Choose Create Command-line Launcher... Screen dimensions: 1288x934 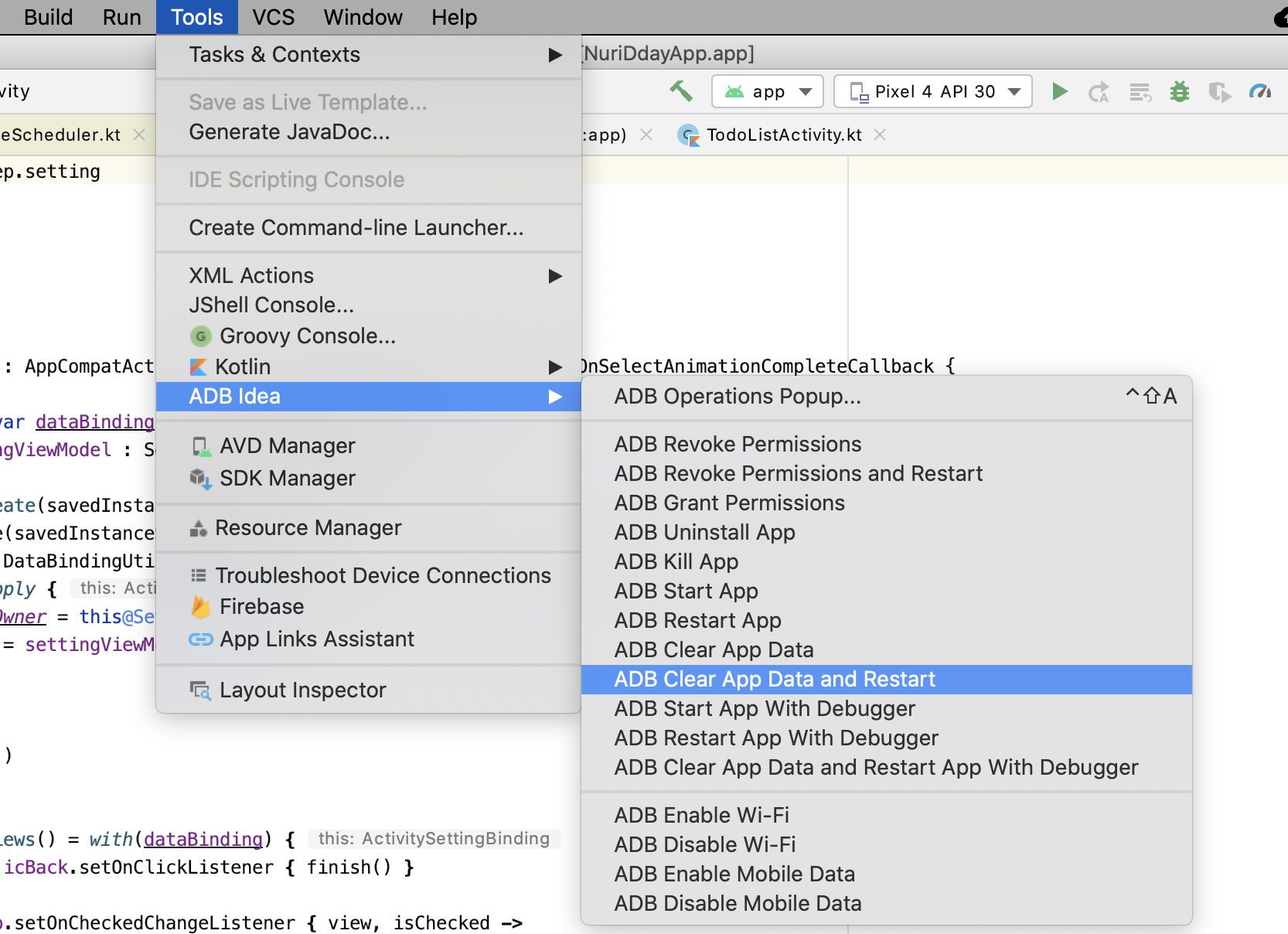click(x=369, y=228)
